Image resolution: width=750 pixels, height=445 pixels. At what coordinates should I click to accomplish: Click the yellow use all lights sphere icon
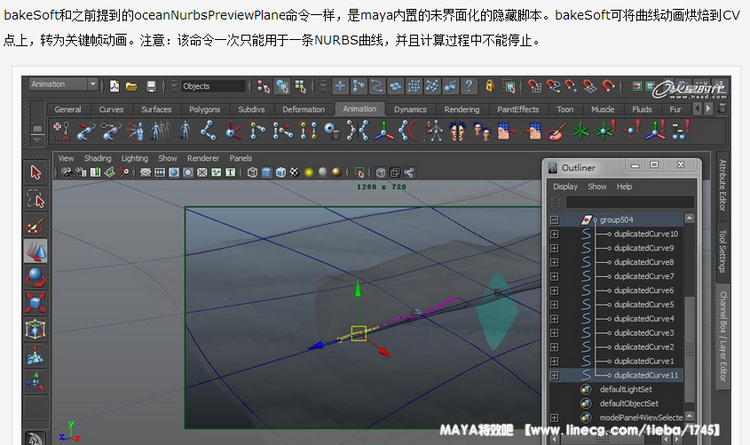point(309,173)
